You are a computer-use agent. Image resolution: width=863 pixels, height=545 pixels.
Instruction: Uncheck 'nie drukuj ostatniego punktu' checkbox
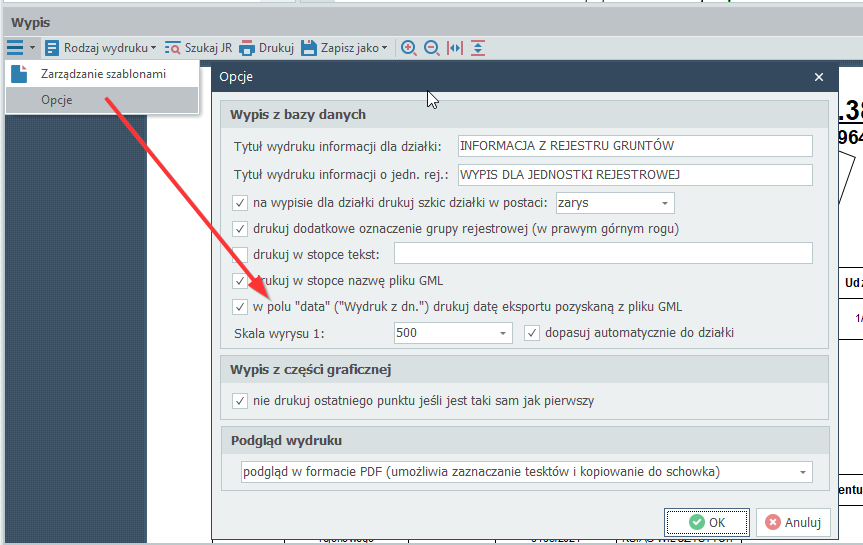[x=240, y=401]
